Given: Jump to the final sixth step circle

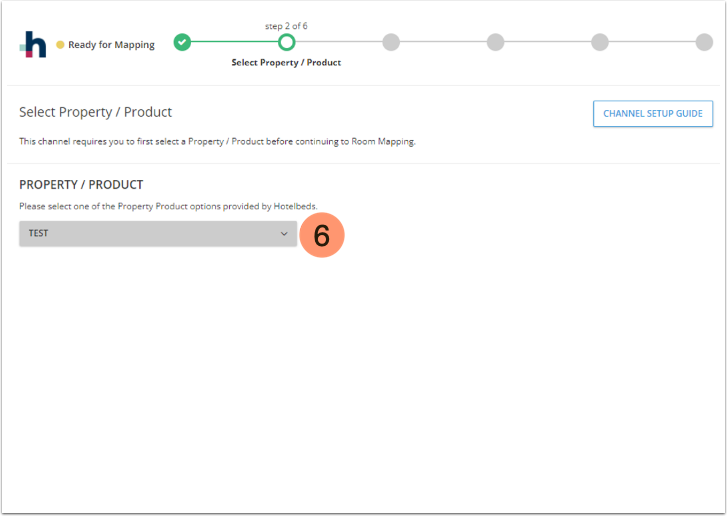Looking at the screenshot, I should (x=704, y=42).
